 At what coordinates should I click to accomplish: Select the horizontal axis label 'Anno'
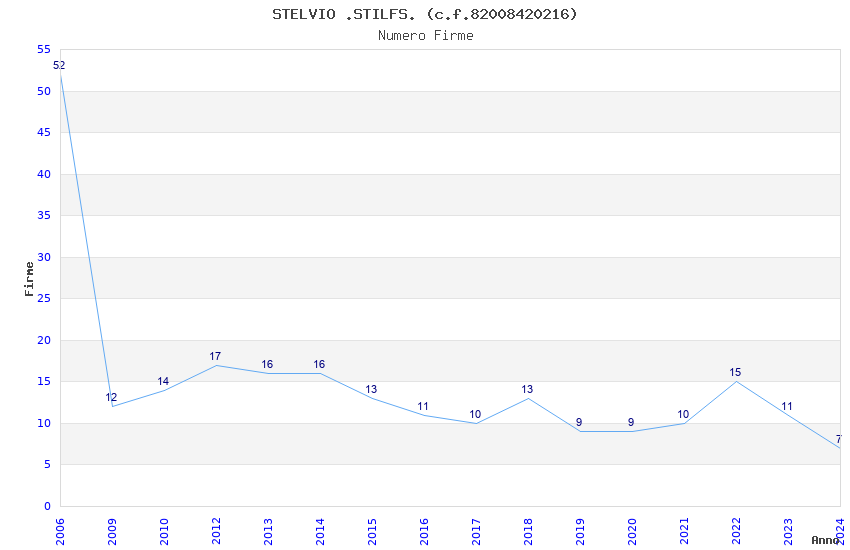825,540
